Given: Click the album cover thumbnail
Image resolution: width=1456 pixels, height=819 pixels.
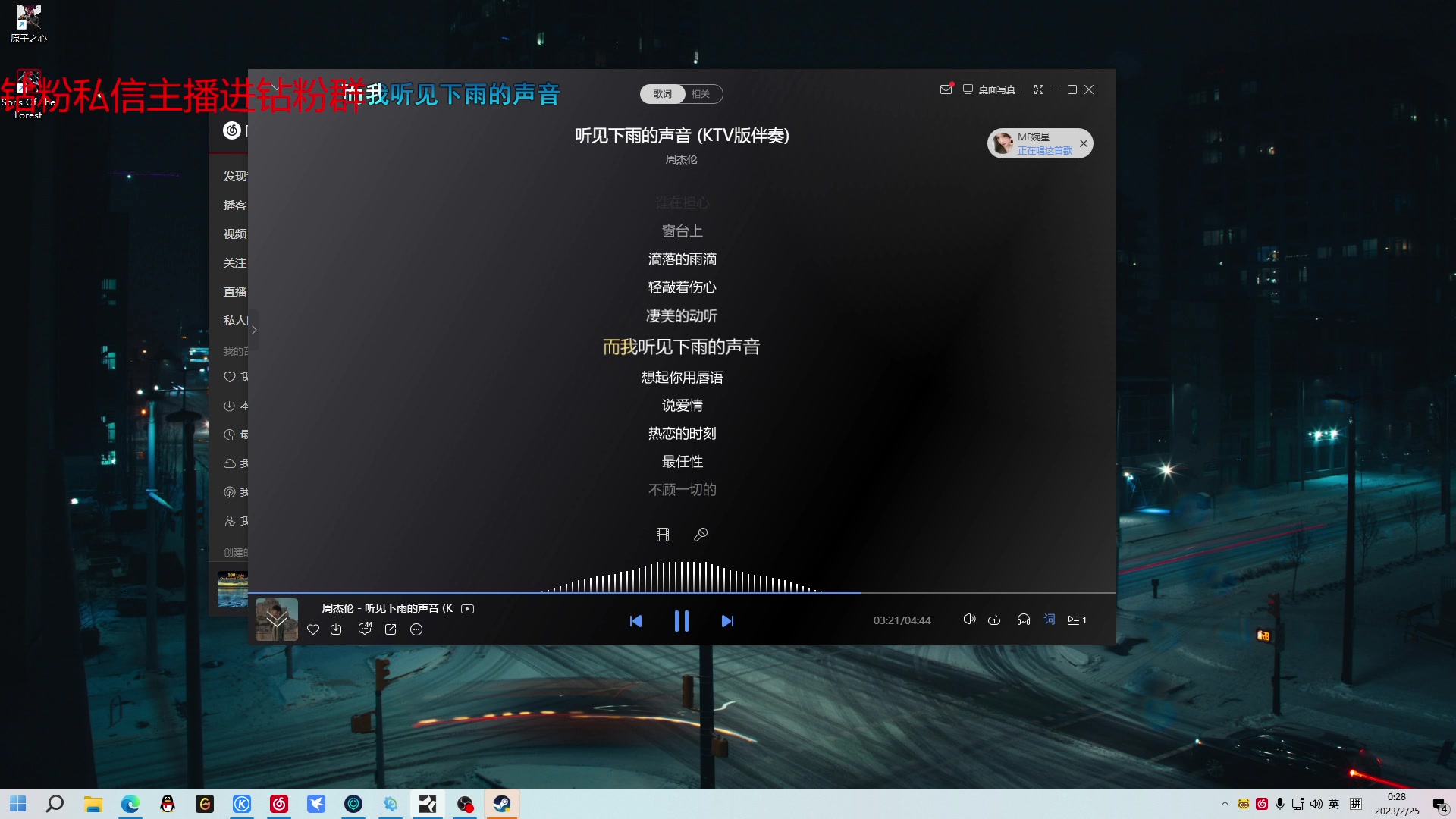Looking at the screenshot, I should click(x=276, y=620).
